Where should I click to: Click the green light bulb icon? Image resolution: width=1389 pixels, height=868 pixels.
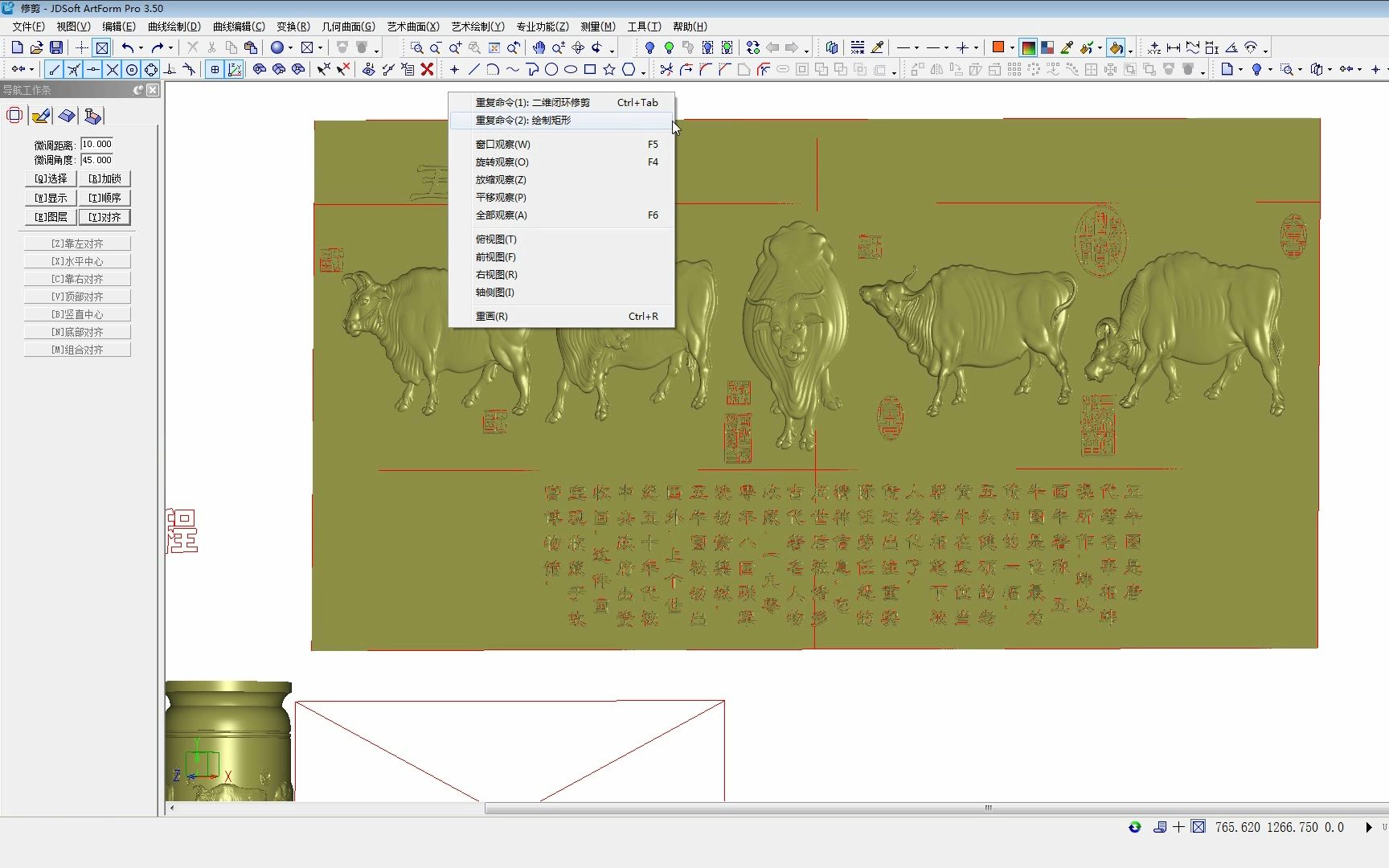click(669, 47)
